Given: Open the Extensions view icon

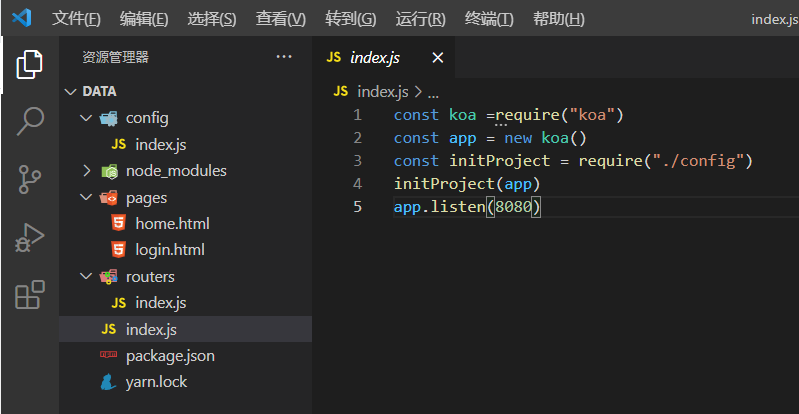Looking at the screenshot, I should coord(29,295).
